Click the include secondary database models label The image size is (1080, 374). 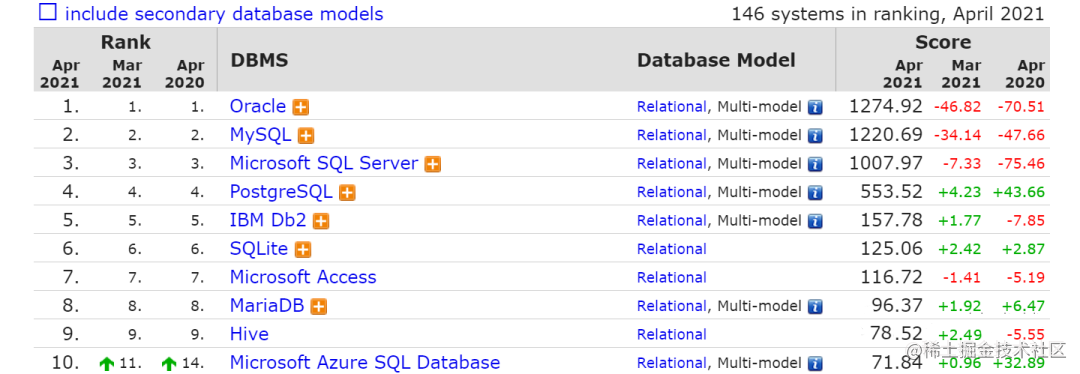[x=224, y=14]
